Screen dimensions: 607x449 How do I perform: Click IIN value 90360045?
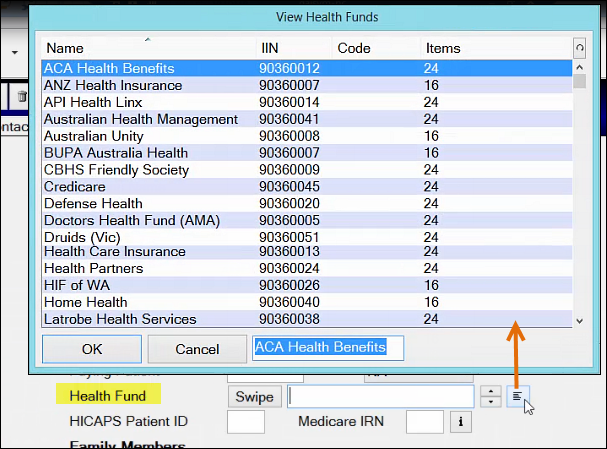(x=289, y=187)
